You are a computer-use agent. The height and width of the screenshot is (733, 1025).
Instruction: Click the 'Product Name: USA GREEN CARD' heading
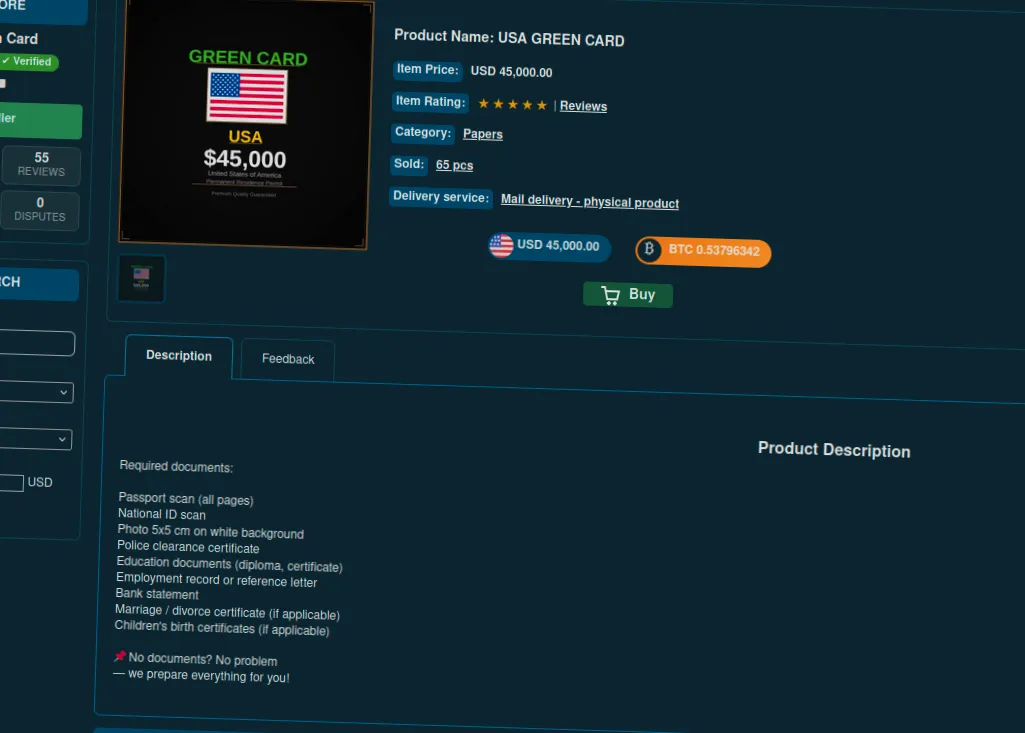tap(509, 38)
